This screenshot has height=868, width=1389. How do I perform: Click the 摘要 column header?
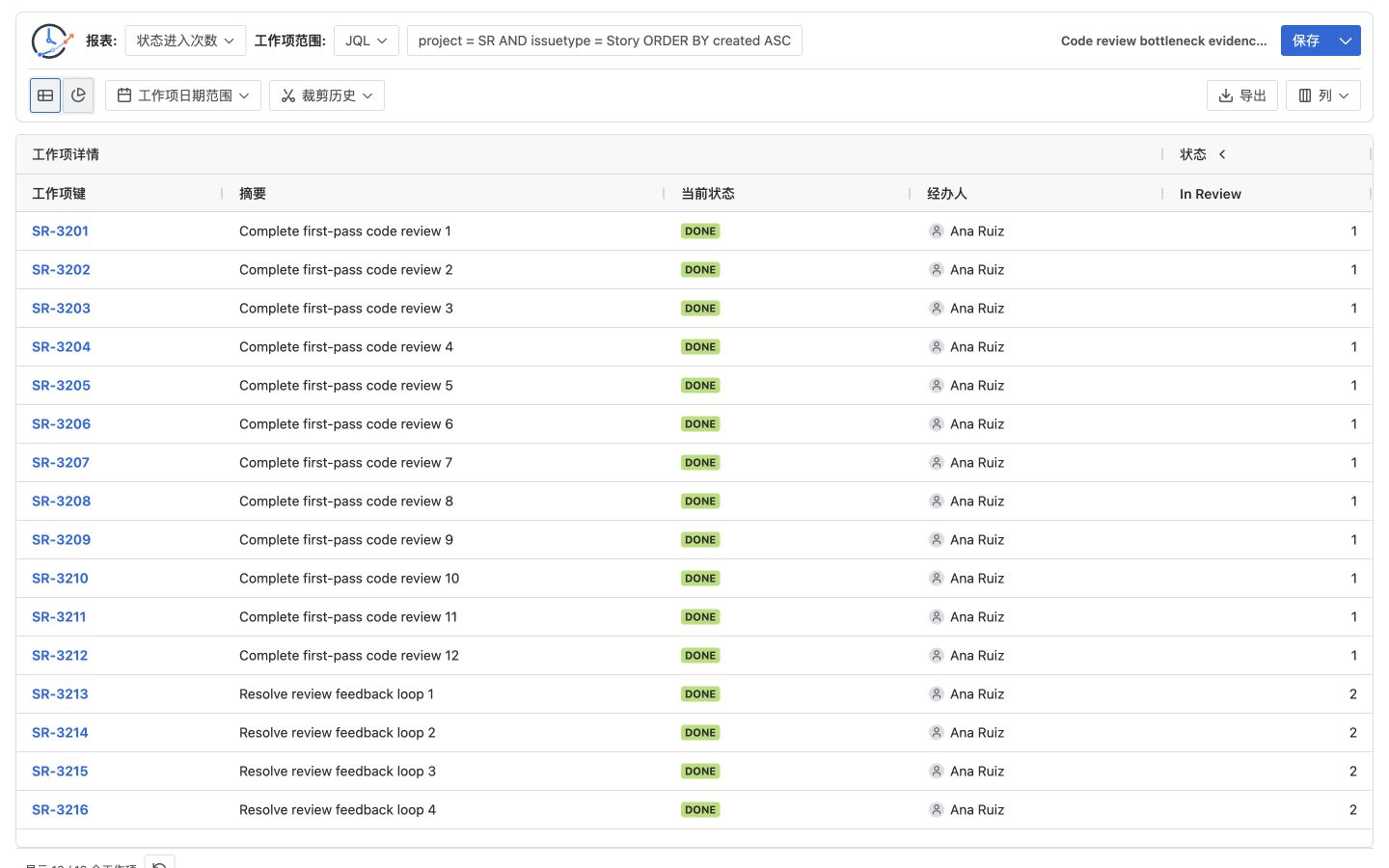point(253,194)
